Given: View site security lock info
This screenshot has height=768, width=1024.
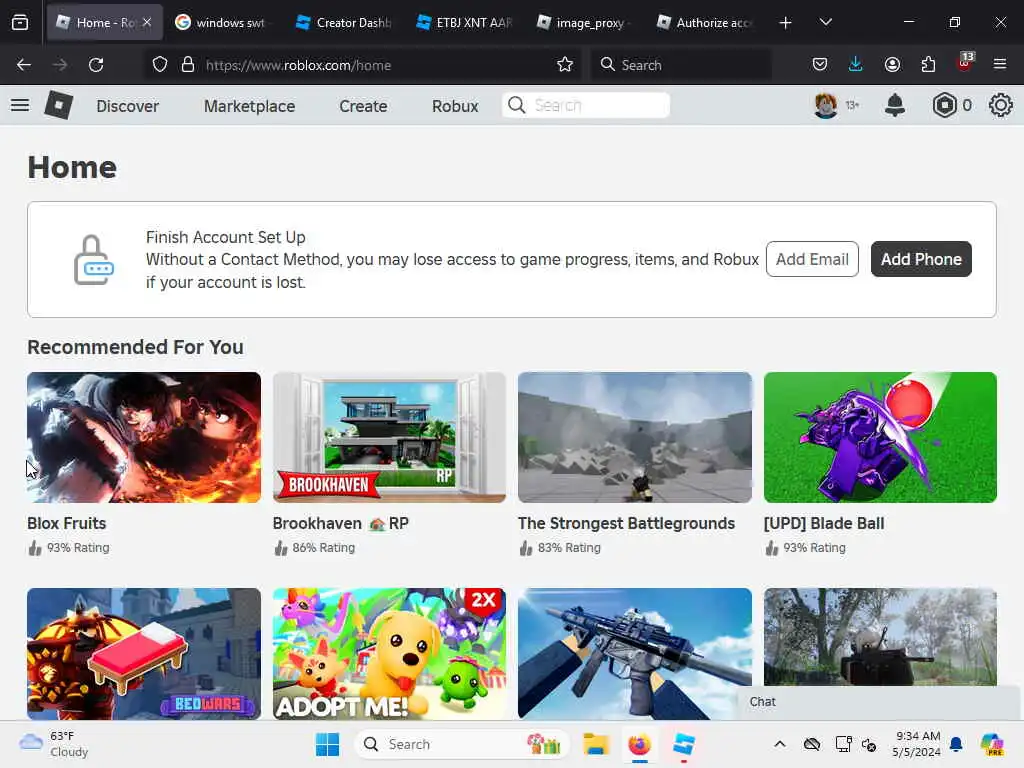Looking at the screenshot, I should pos(188,65).
